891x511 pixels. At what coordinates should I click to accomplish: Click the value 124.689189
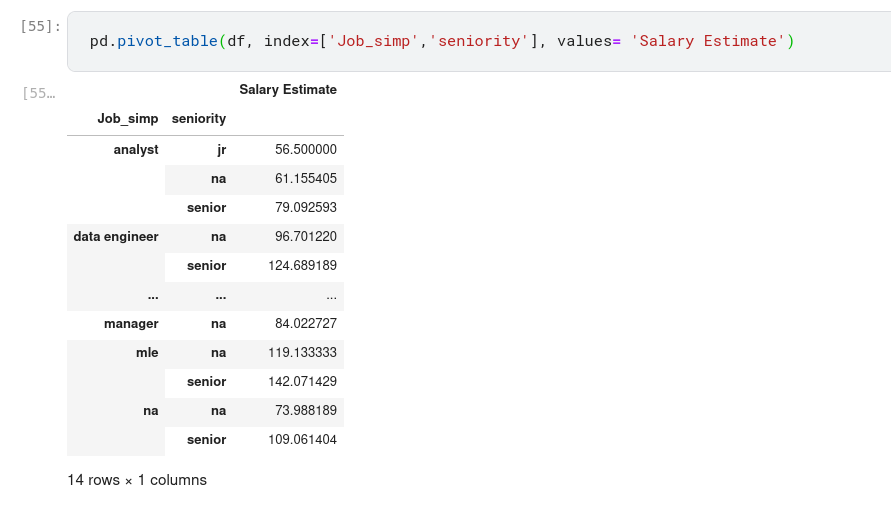coord(302,266)
